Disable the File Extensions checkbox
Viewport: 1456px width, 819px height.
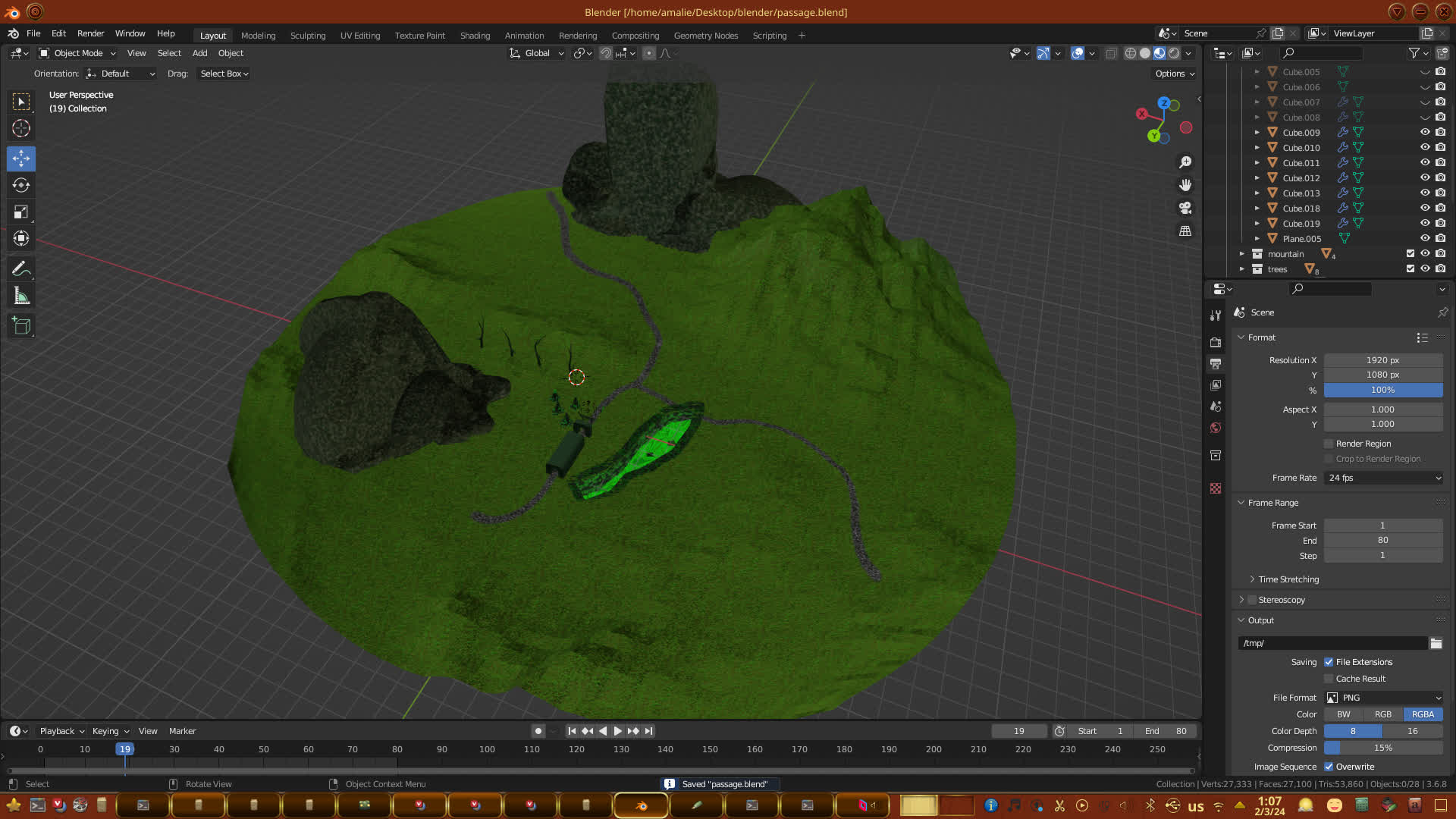[x=1329, y=662]
